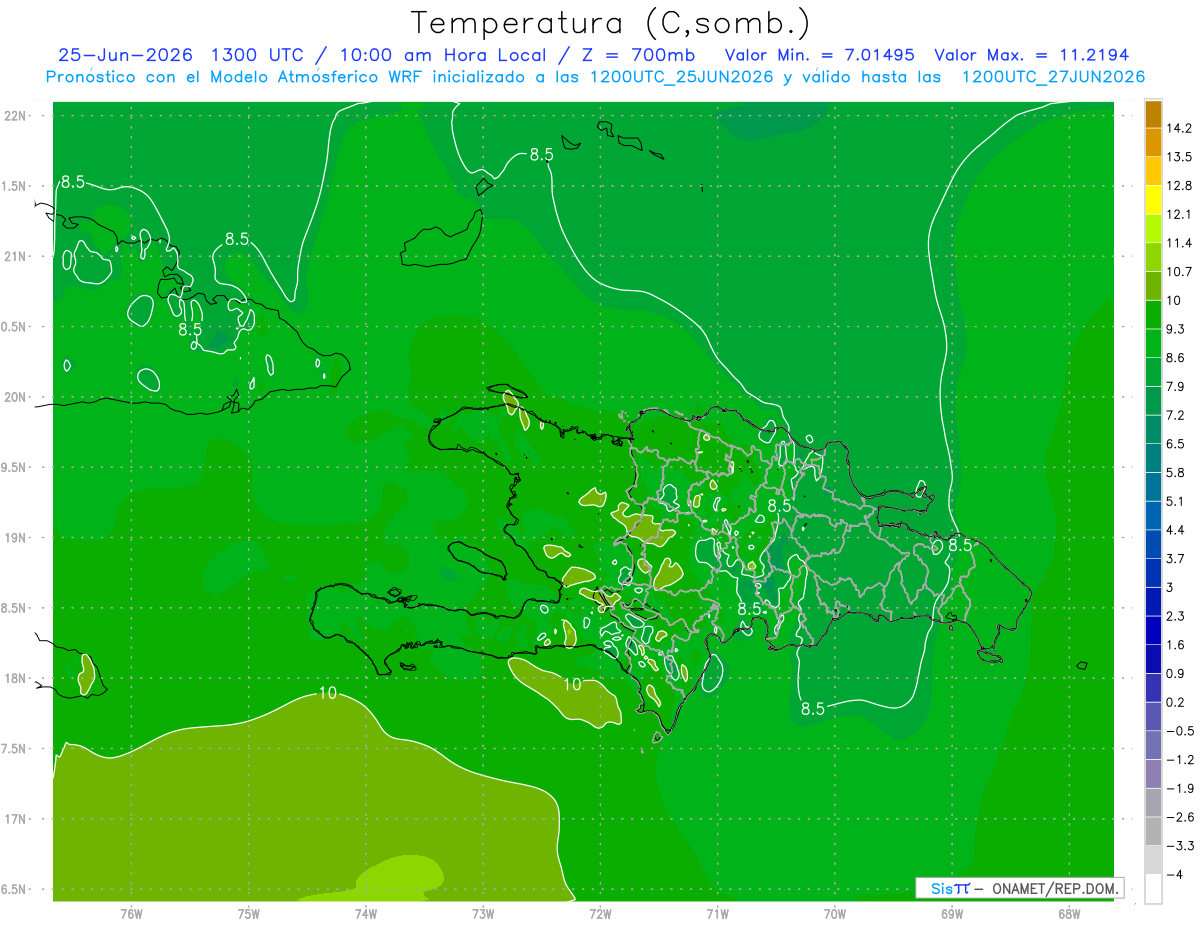Click color bar value '14.2'
1200x927 pixels.
(1179, 128)
